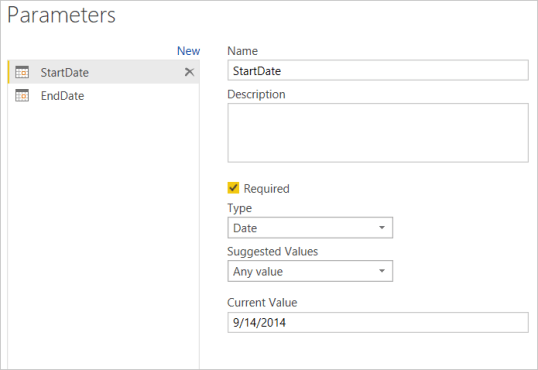Focus the Name input field

[x=378, y=71]
